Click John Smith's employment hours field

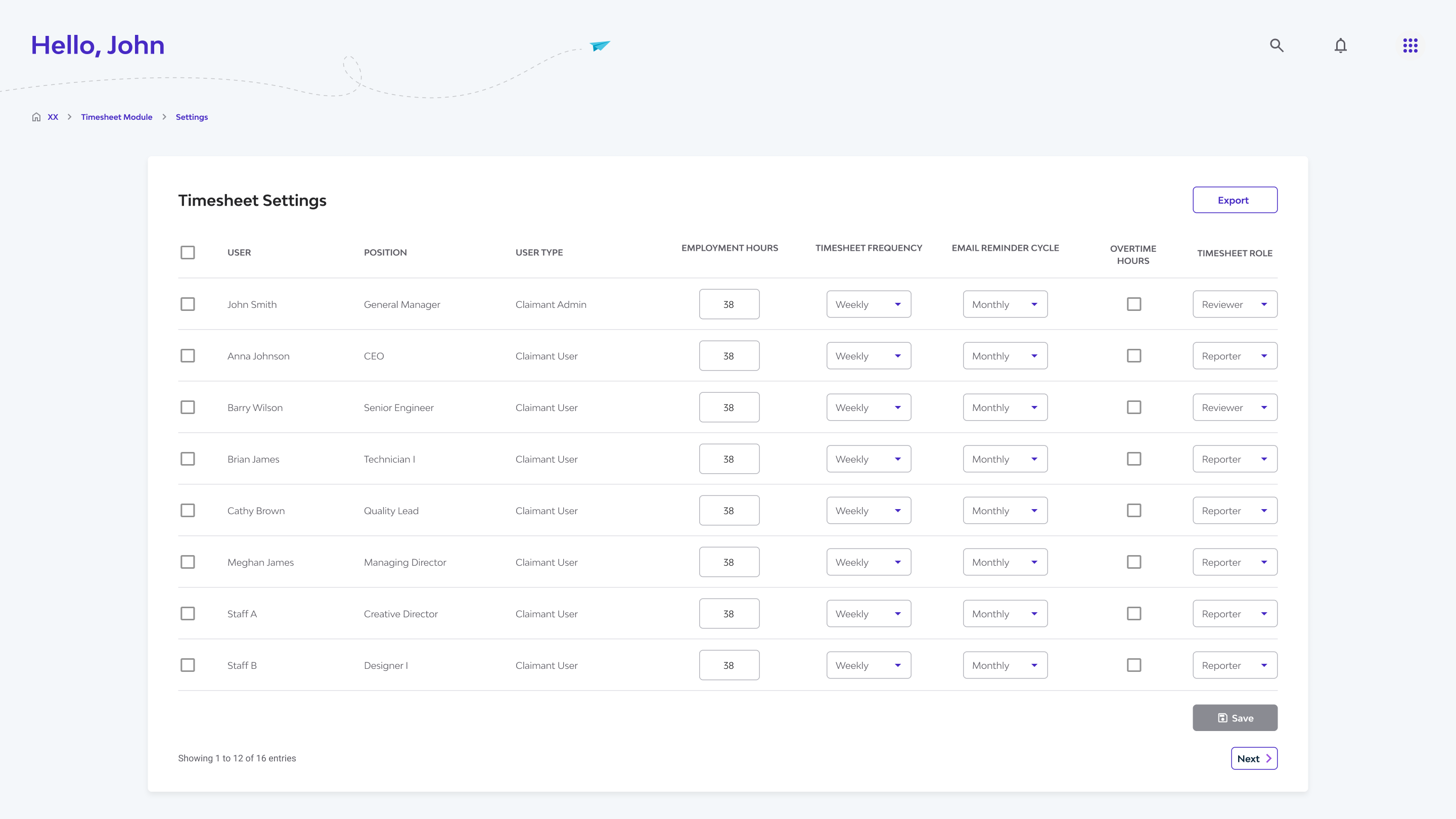point(729,304)
